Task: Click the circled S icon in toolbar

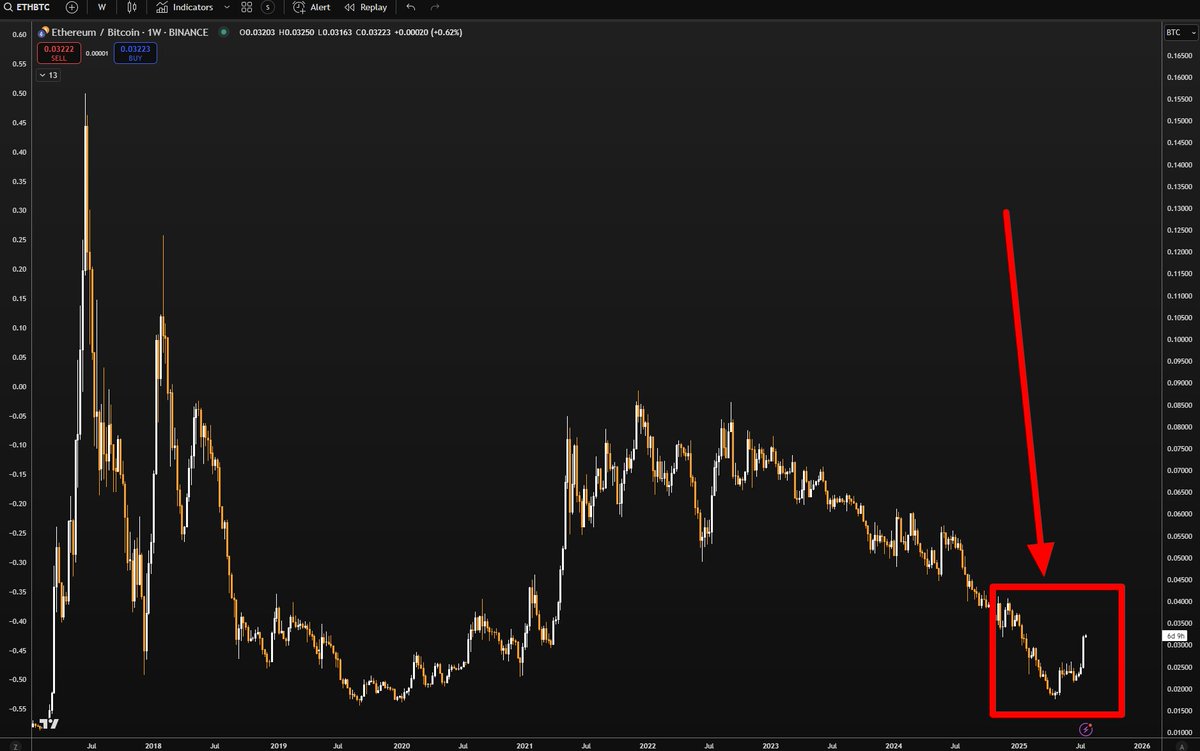Action: coord(268,7)
